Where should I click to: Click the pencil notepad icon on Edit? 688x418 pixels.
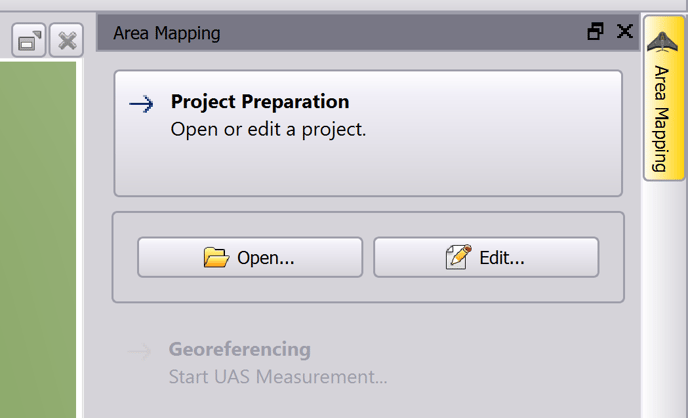point(458,257)
